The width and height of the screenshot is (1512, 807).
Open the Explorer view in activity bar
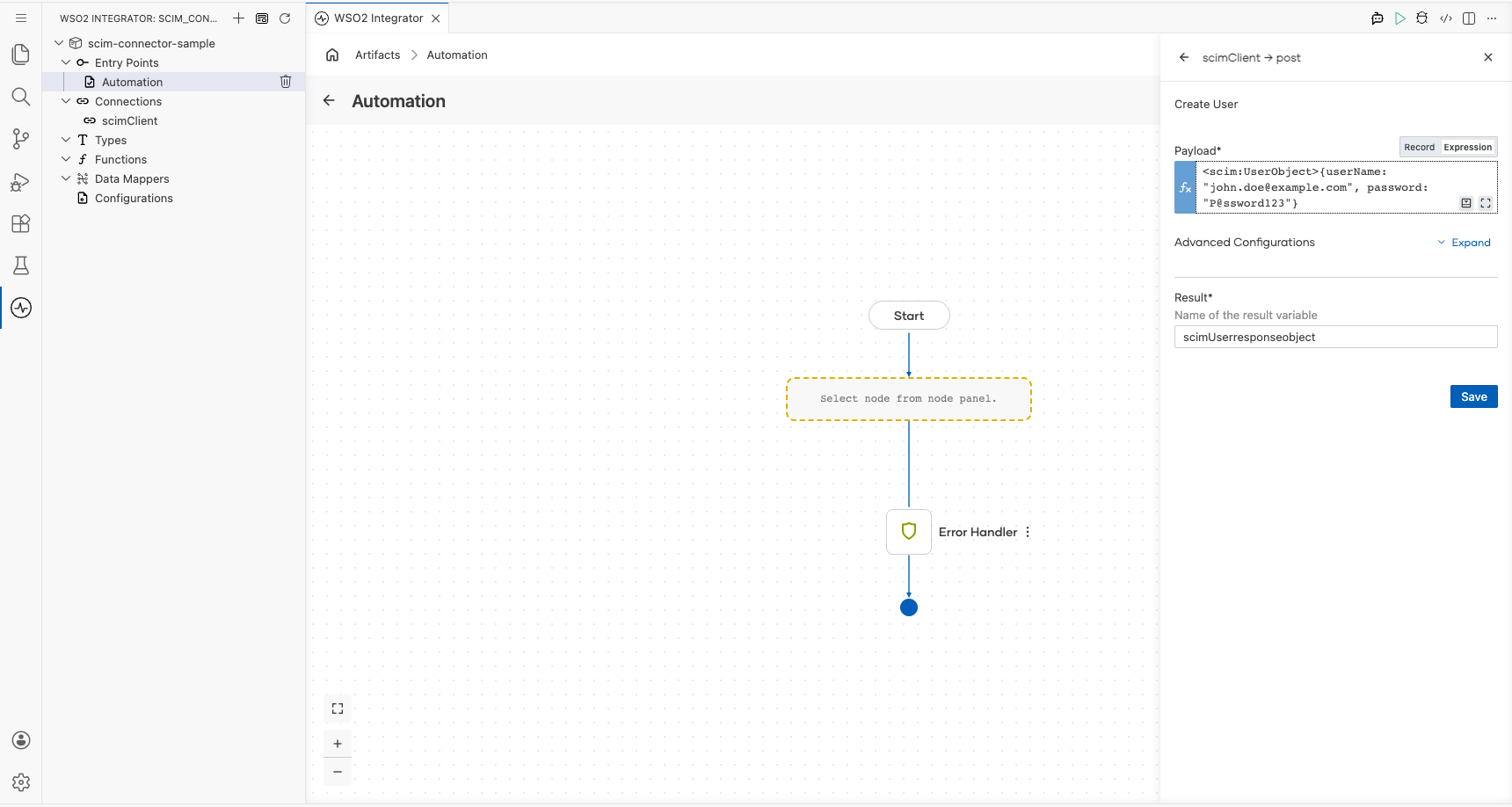(21, 55)
